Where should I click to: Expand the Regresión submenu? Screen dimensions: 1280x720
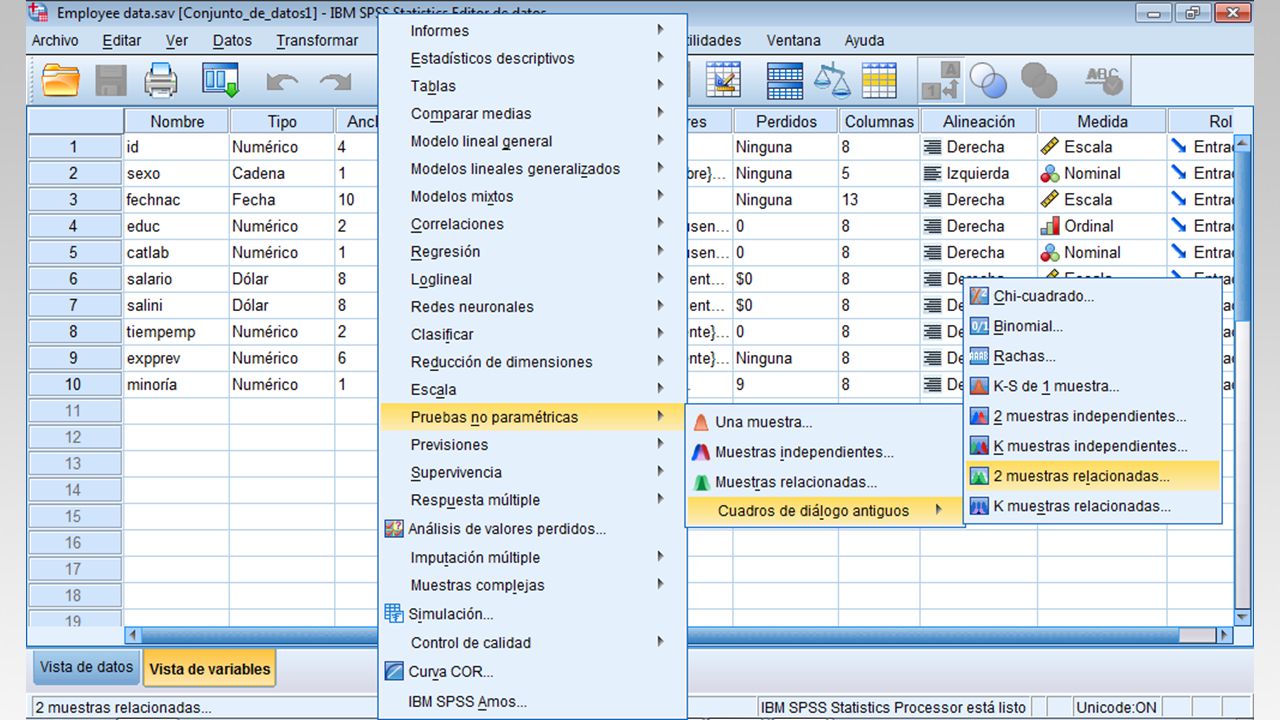pos(532,252)
